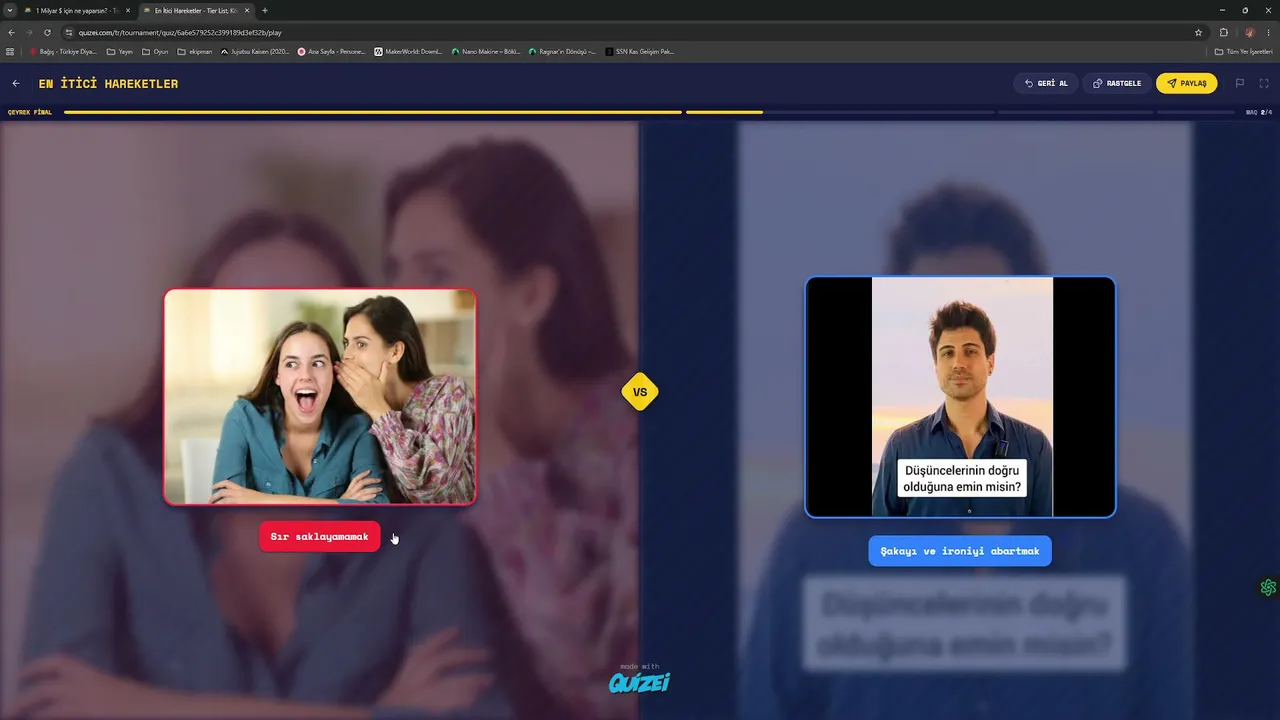Screen dimensions: 1280x720
Task: Click the whispering women image card
Action: (x=320, y=397)
